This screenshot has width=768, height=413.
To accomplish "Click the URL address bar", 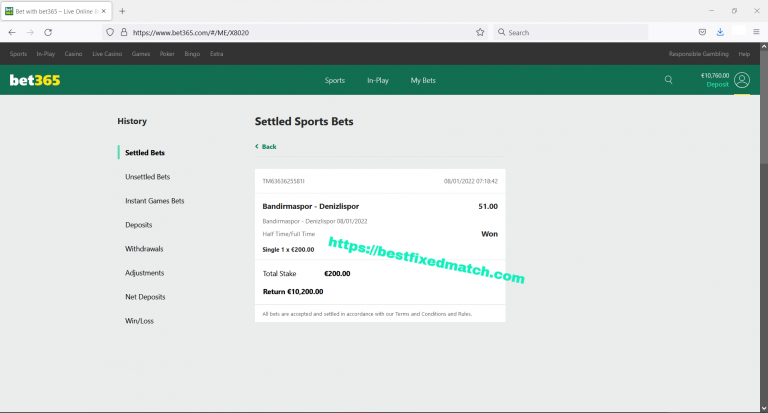I will click(300, 32).
